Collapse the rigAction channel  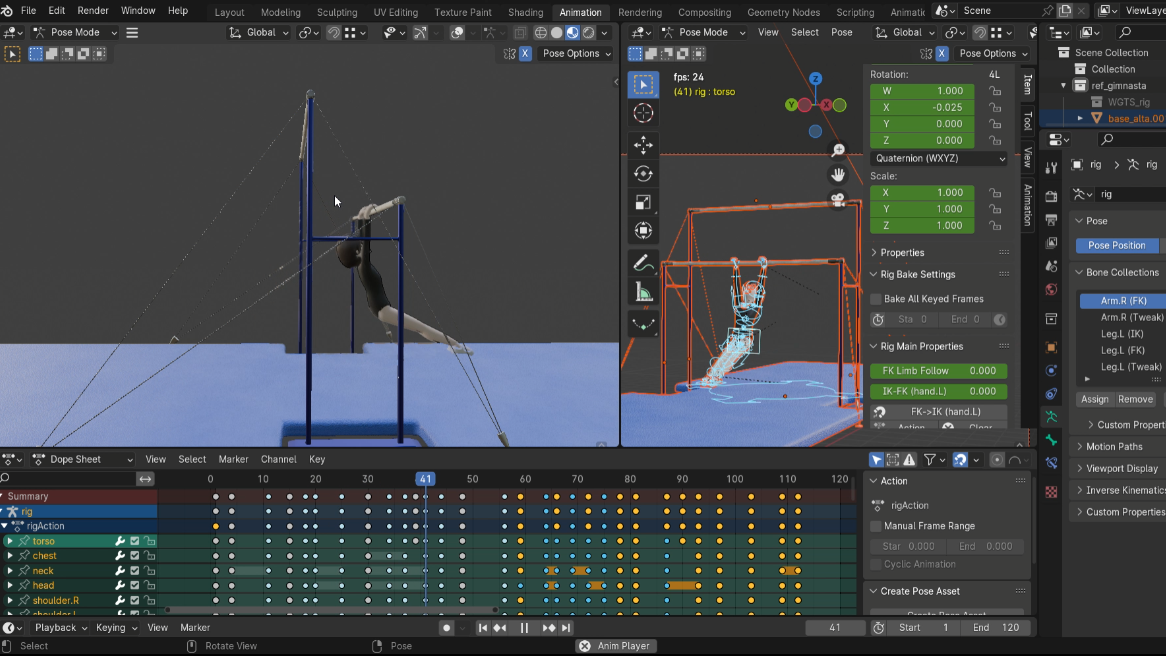(x=4, y=526)
